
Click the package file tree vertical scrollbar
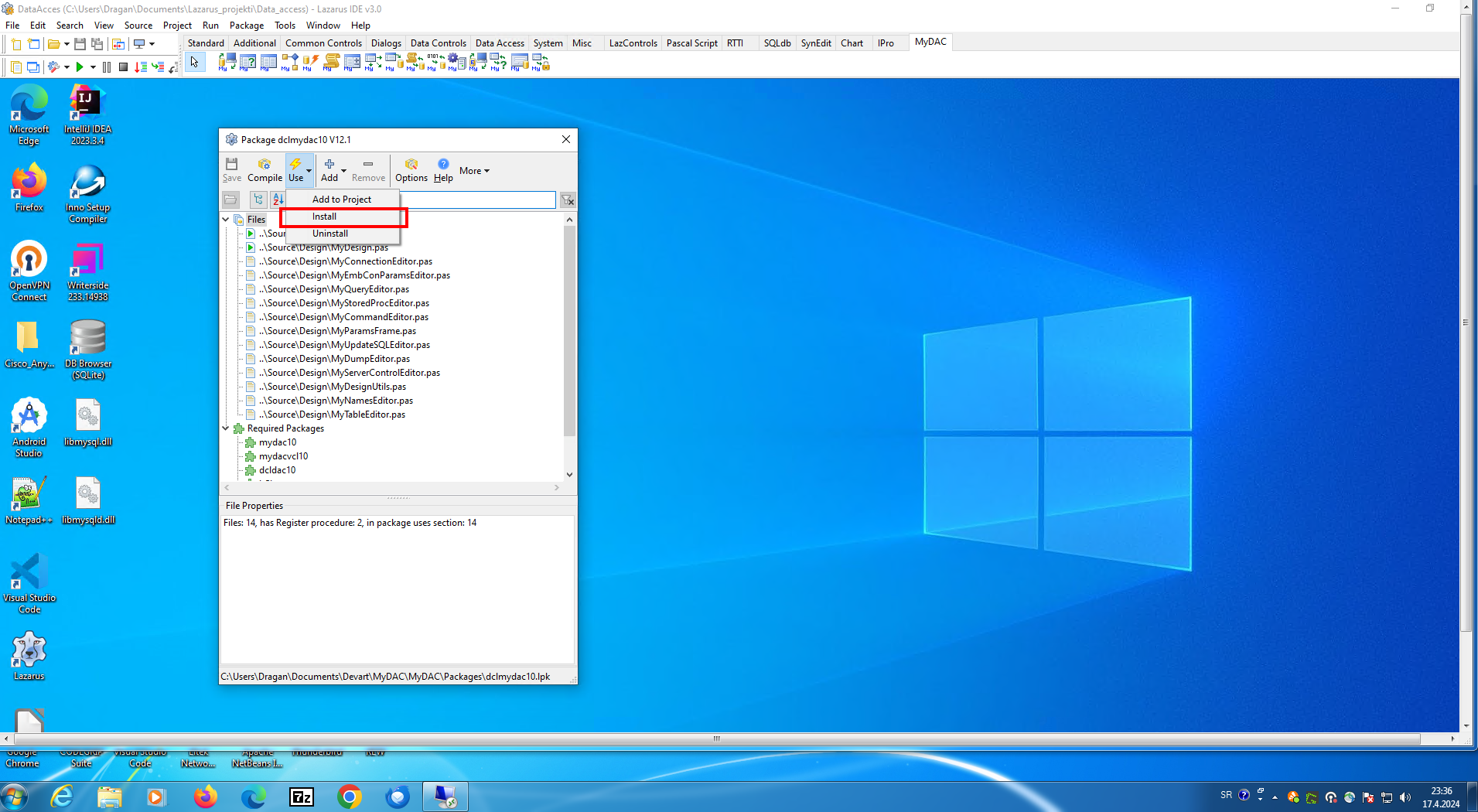click(570, 333)
